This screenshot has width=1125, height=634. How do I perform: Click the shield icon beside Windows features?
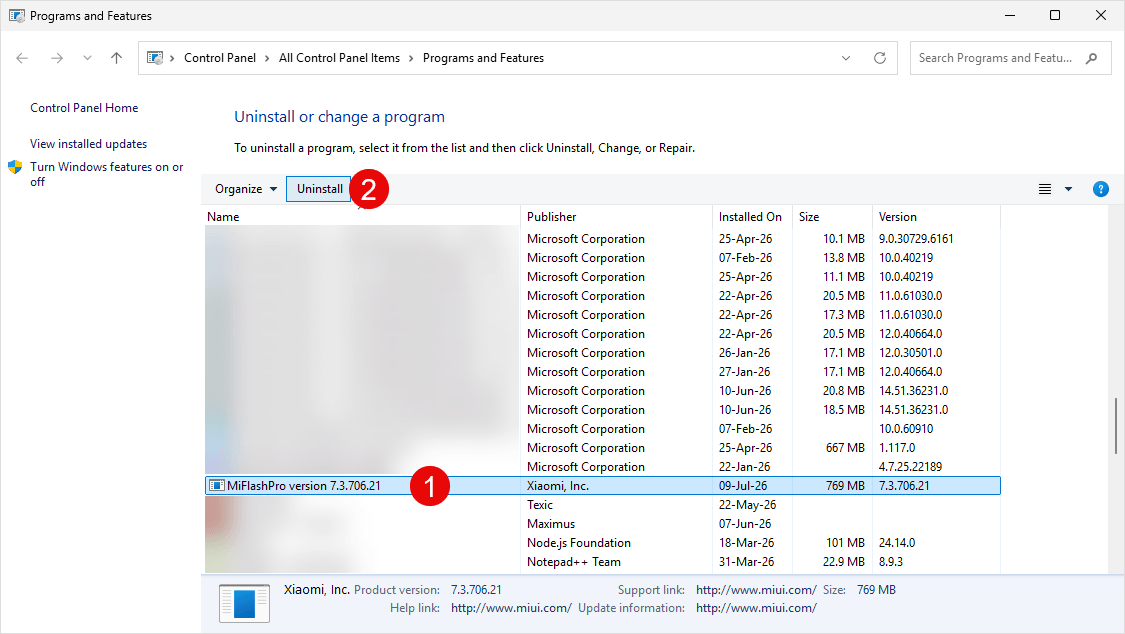pos(15,167)
